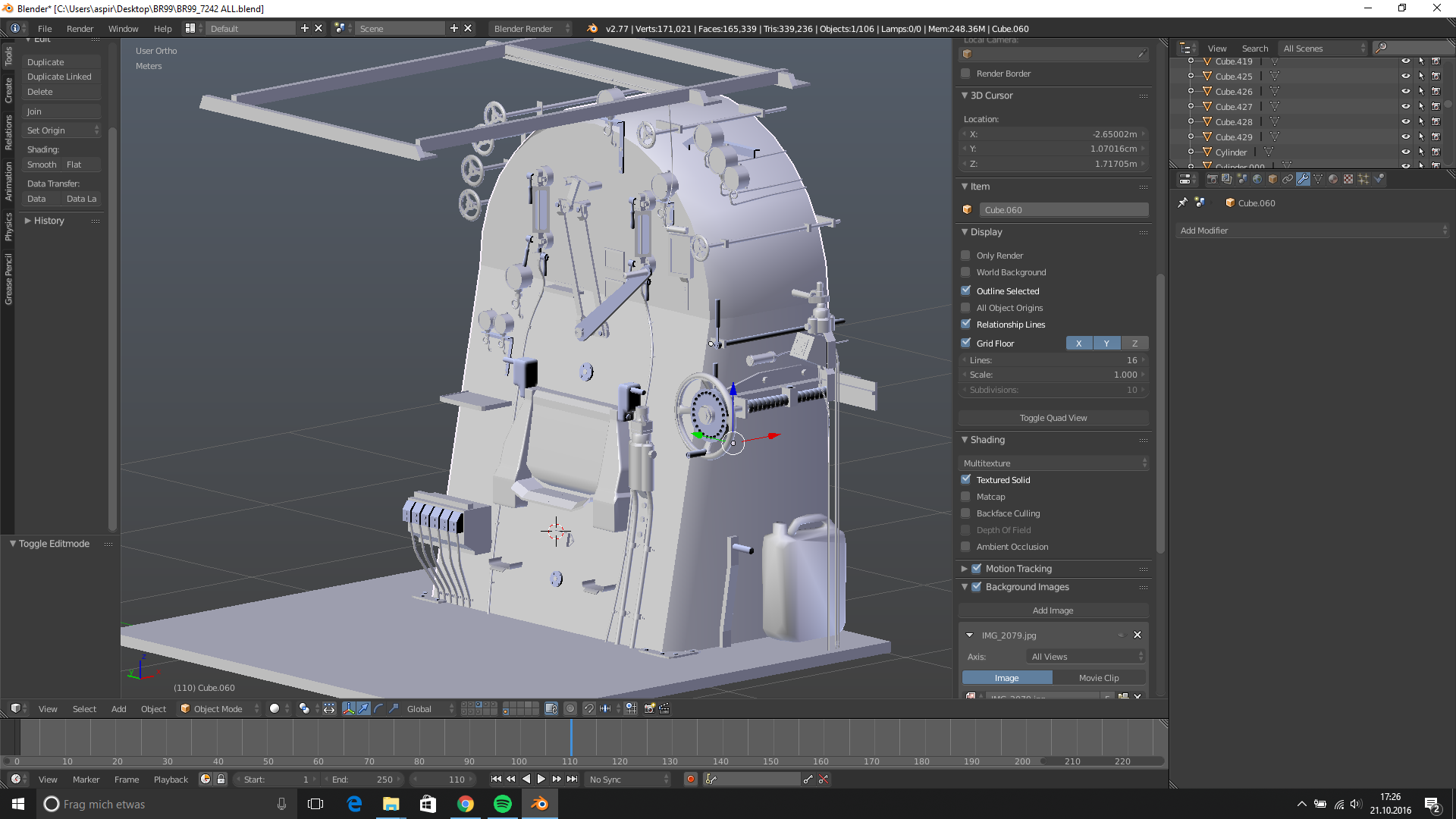Screen dimensions: 1456x819
Task: Open the Particles properties sparkle icon
Action: point(1363,179)
